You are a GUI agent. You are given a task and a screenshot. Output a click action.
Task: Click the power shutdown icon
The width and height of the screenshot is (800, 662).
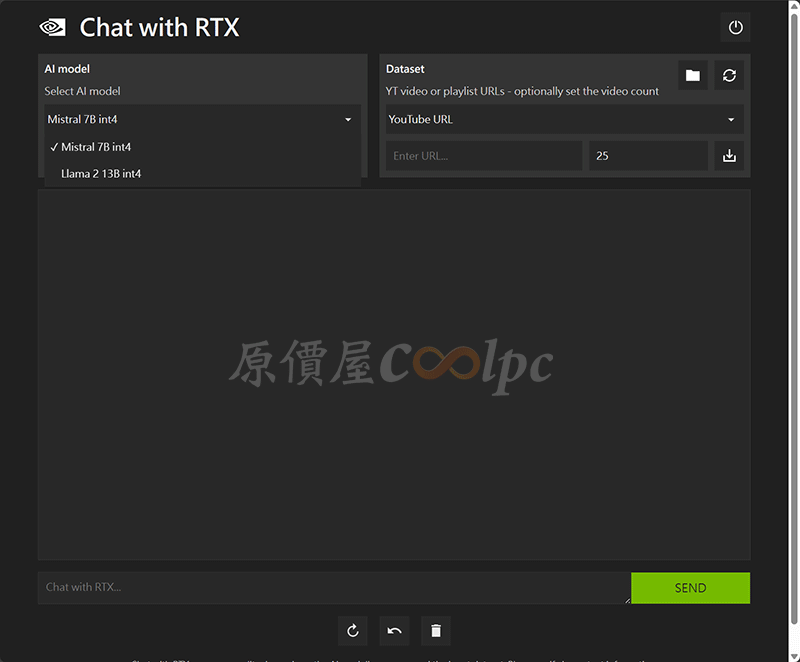[735, 28]
